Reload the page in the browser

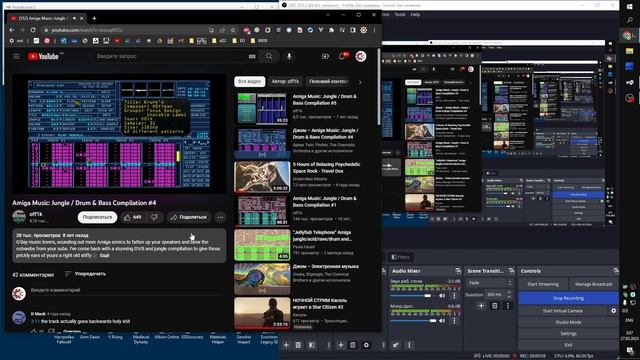33,30
